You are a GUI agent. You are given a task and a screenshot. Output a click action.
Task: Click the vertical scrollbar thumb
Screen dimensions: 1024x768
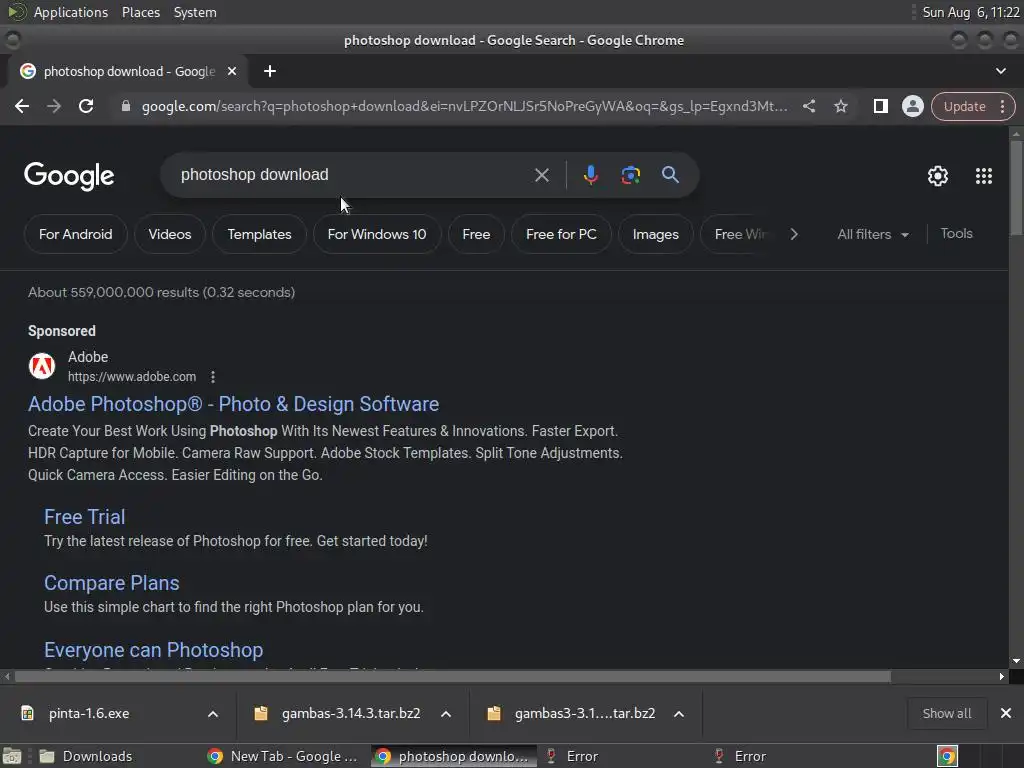(x=1016, y=187)
